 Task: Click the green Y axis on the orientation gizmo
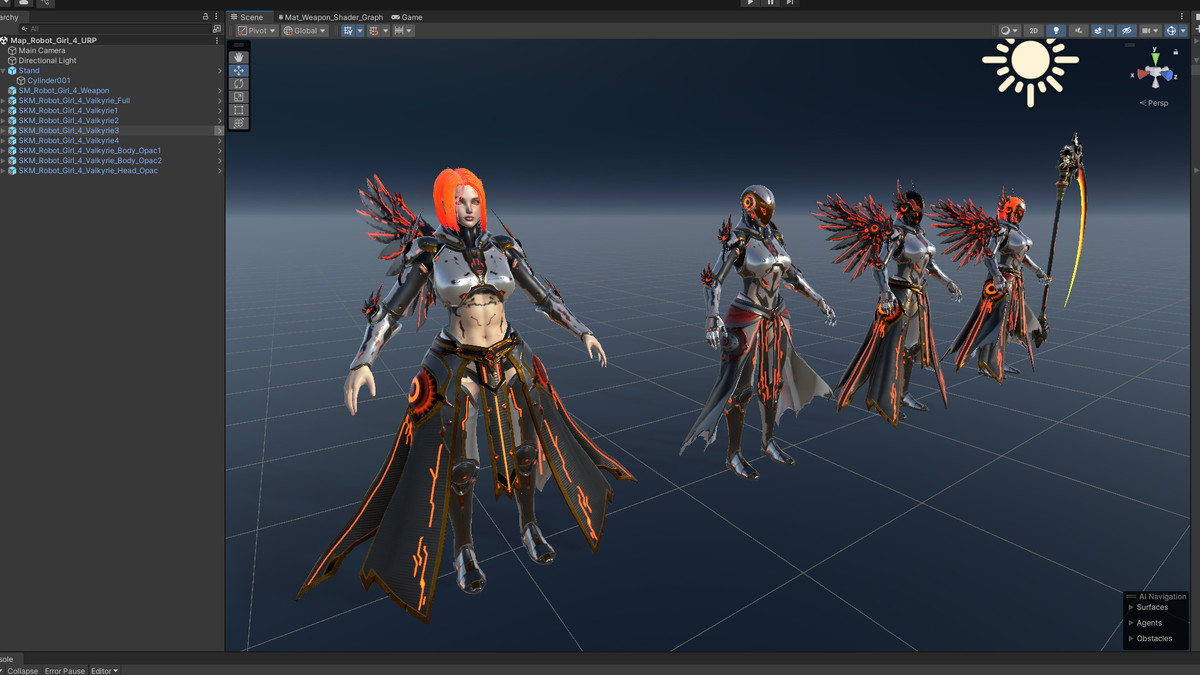point(1156,57)
